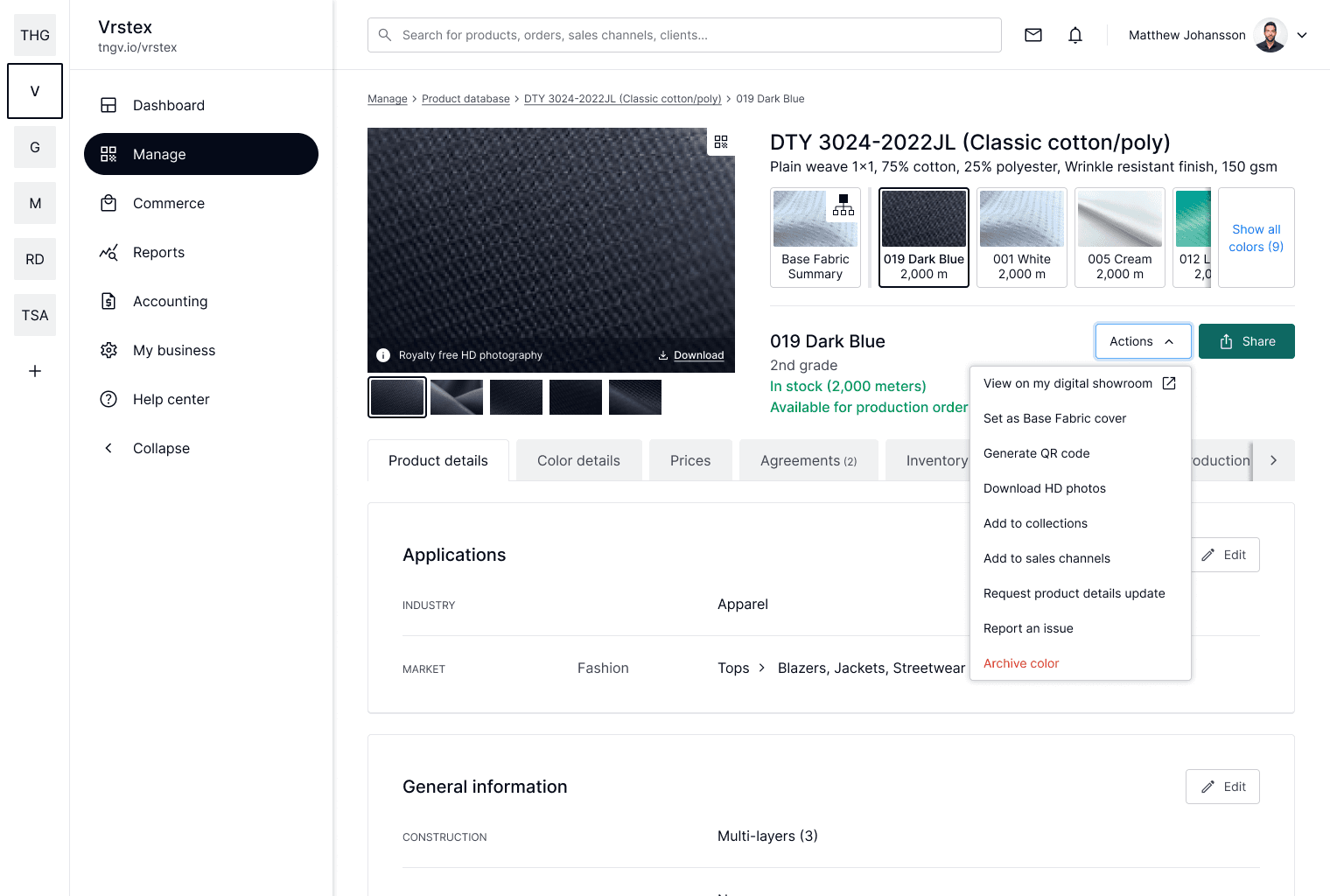Open the Commerce section
The height and width of the screenshot is (896, 1330).
point(201,203)
